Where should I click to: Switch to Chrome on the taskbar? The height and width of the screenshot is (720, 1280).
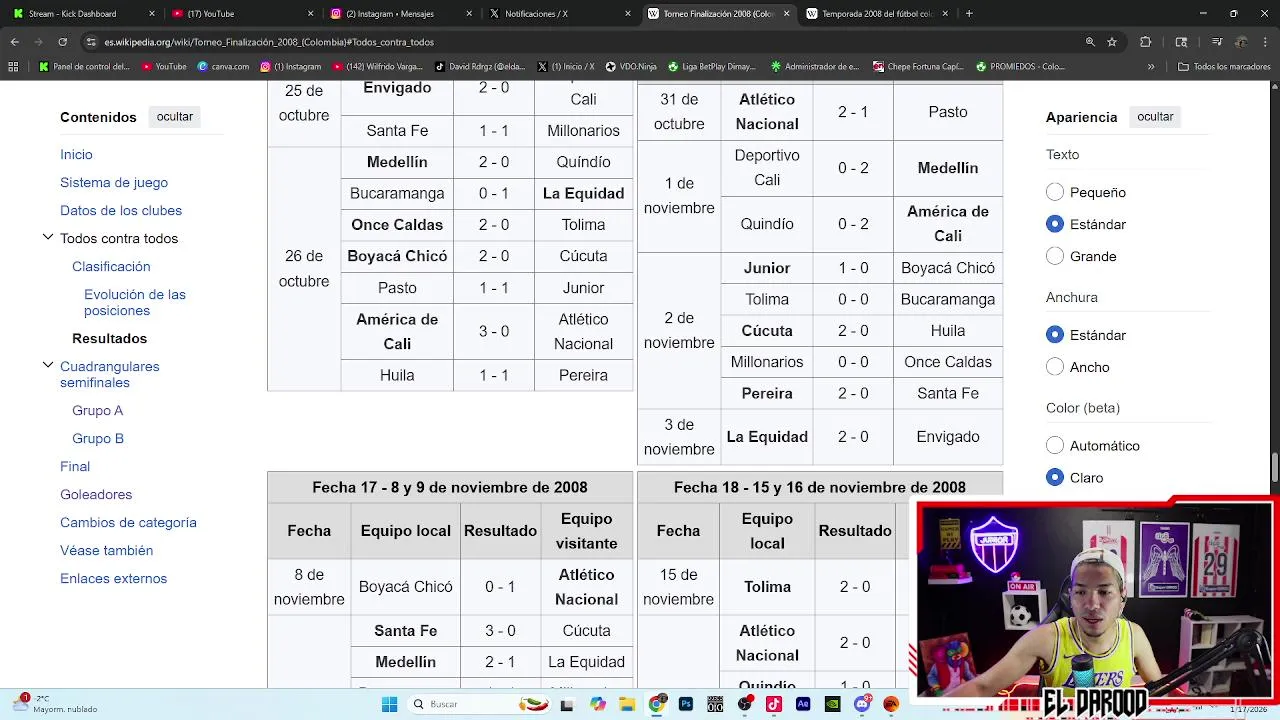pos(656,704)
